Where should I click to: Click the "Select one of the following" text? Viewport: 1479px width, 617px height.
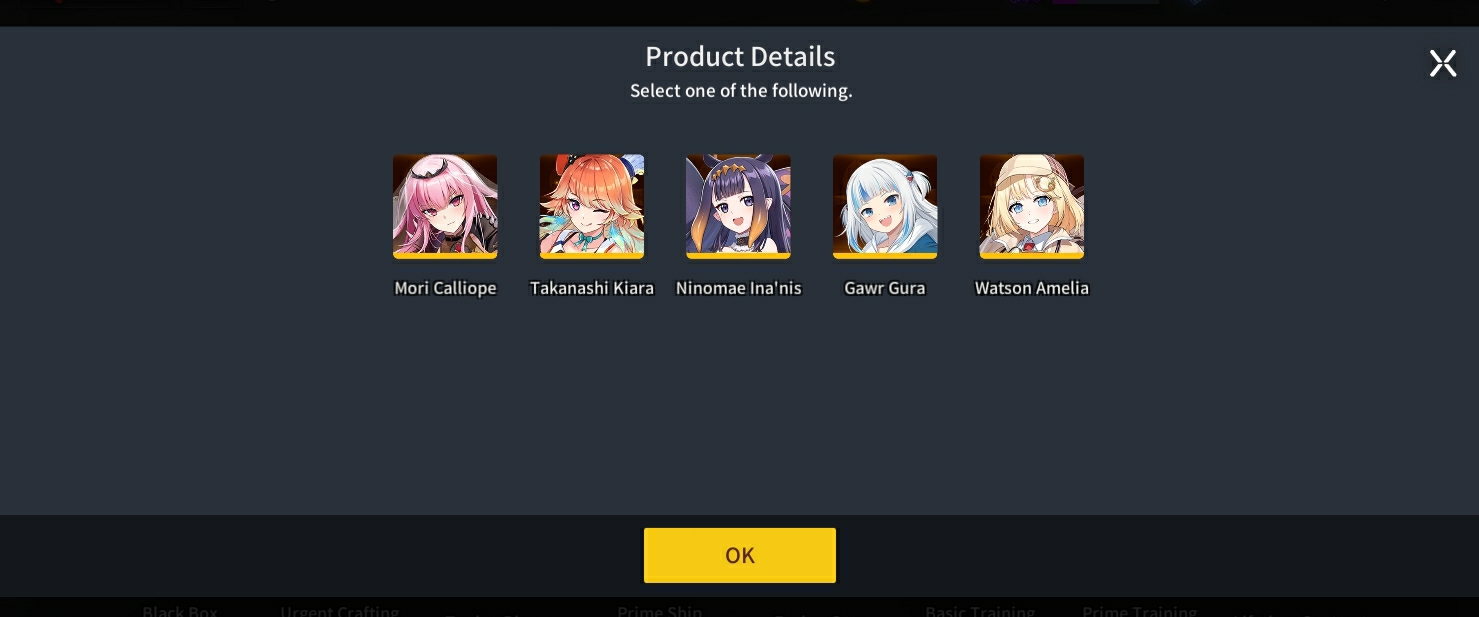(x=741, y=91)
